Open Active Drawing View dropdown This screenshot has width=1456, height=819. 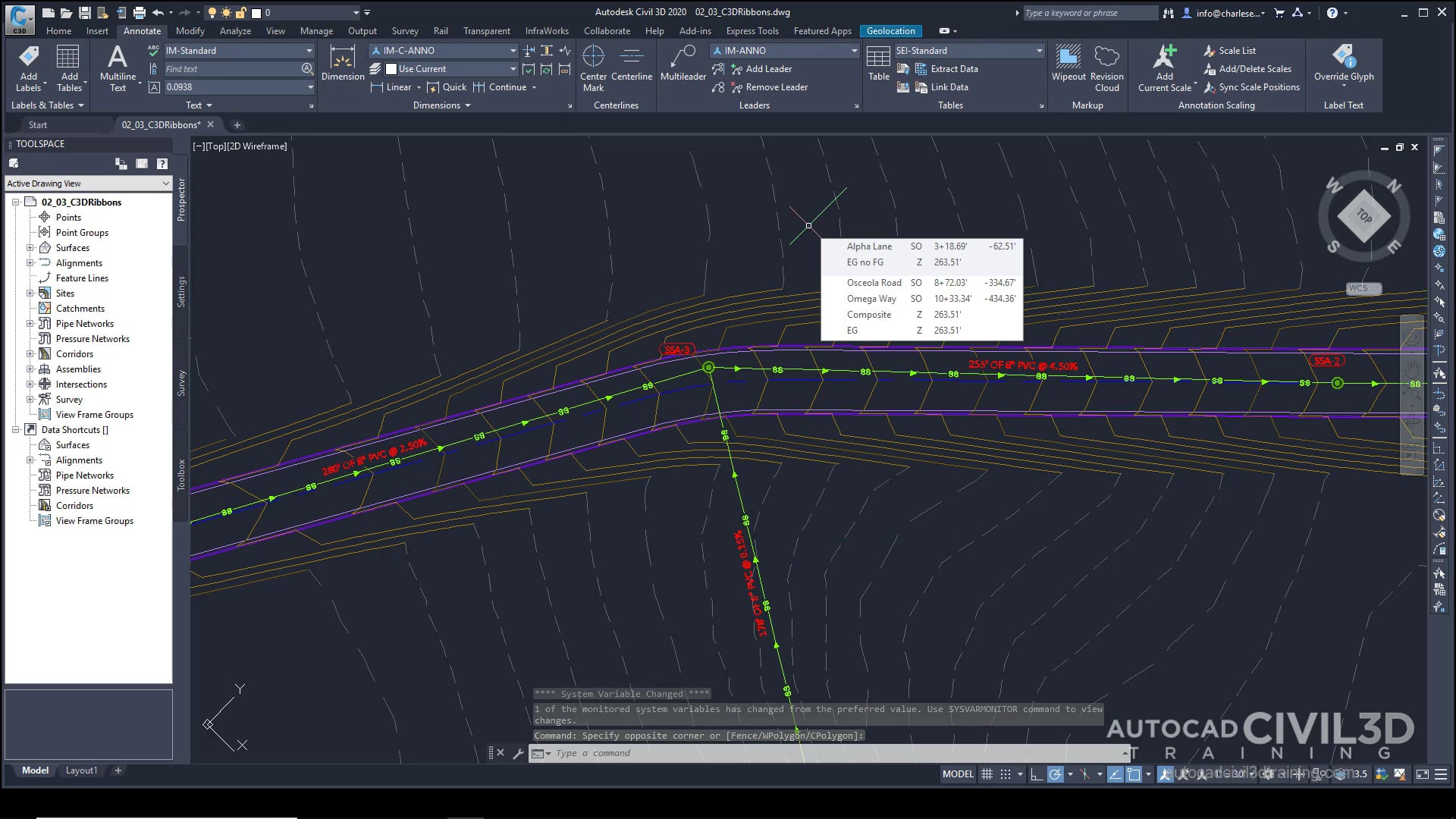pos(165,184)
